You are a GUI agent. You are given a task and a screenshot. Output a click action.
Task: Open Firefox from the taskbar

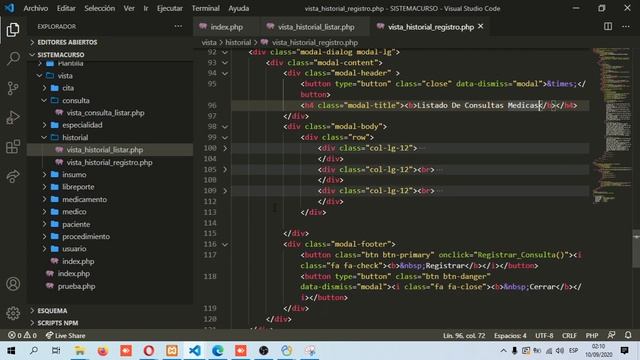pyautogui.click(x=102, y=351)
